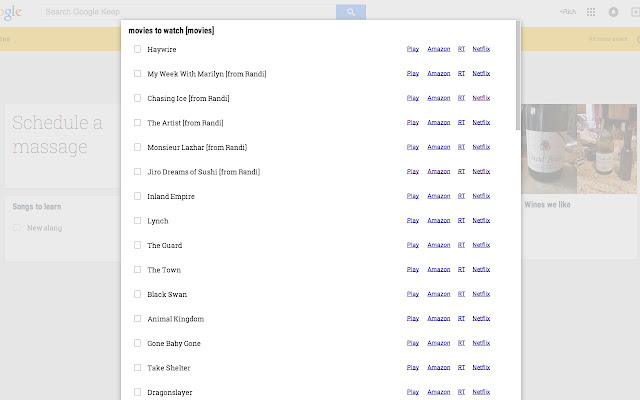Click into the Search Google Keep field

click(x=189, y=12)
